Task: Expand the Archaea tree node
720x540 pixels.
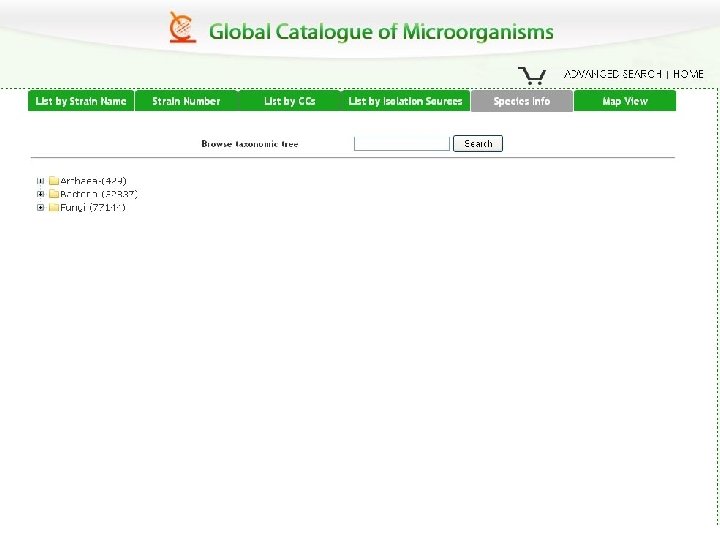Action: point(40,181)
